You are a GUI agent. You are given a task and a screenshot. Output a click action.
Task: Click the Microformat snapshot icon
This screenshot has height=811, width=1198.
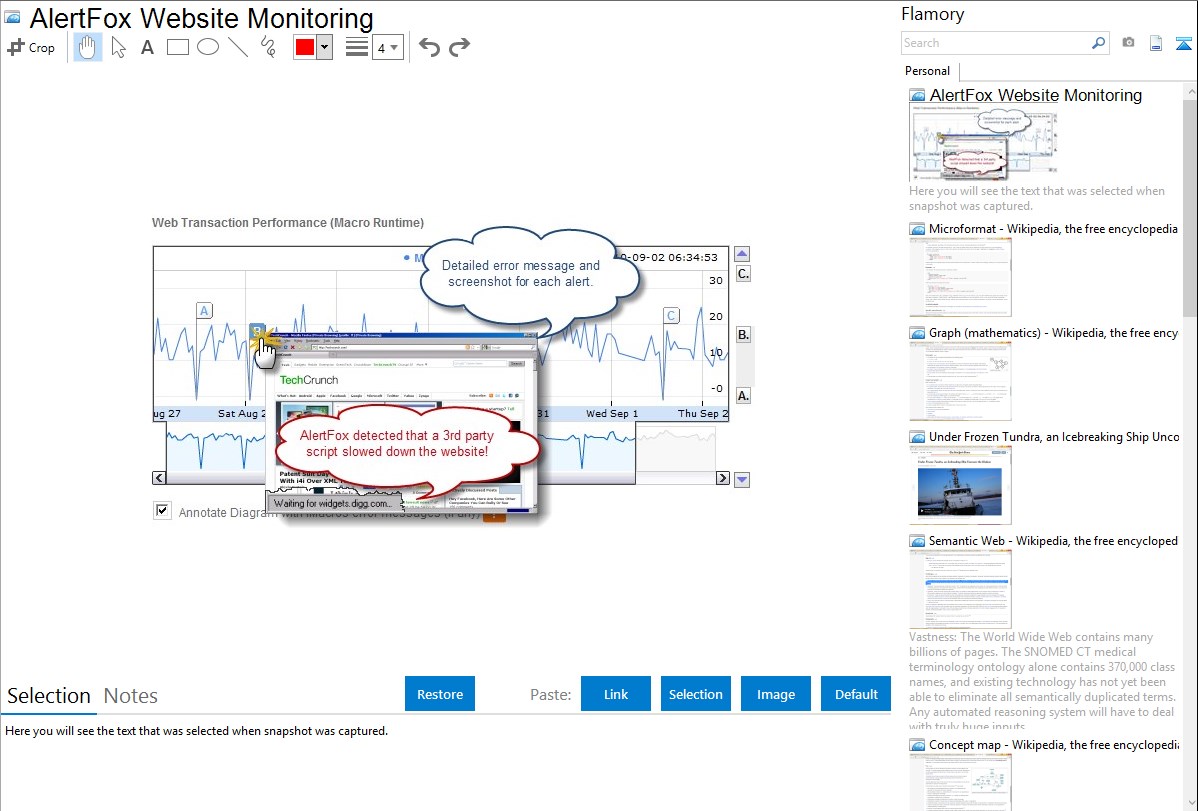[917, 229]
